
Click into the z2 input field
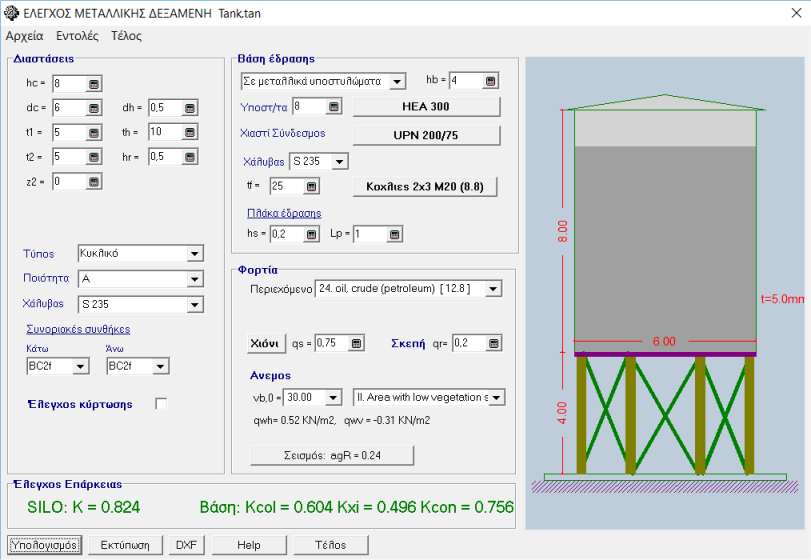[68, 181]
